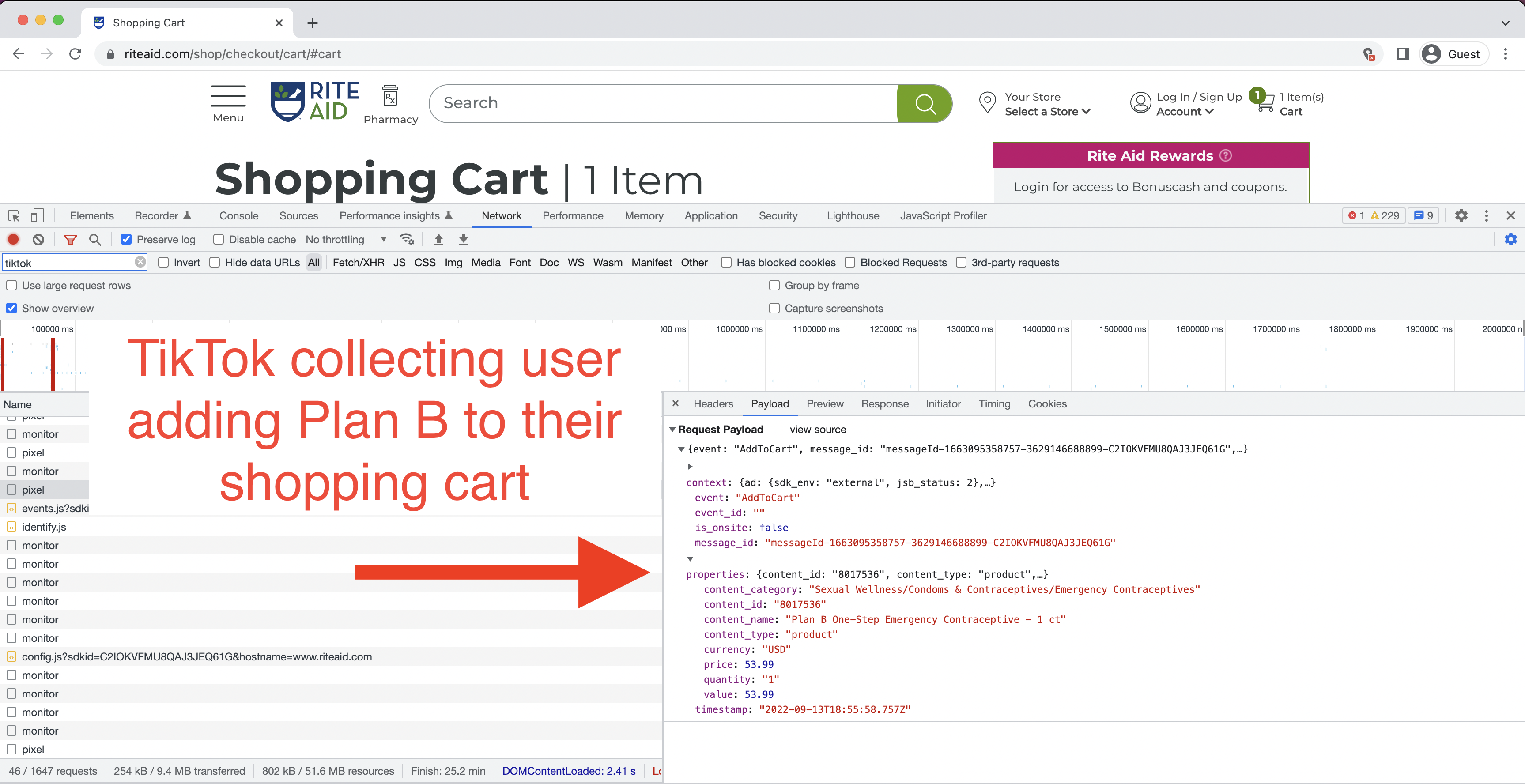Open network conditions wifi icon
The width and height of the screenshot is (1525, 784).
[x=407, y=239]
